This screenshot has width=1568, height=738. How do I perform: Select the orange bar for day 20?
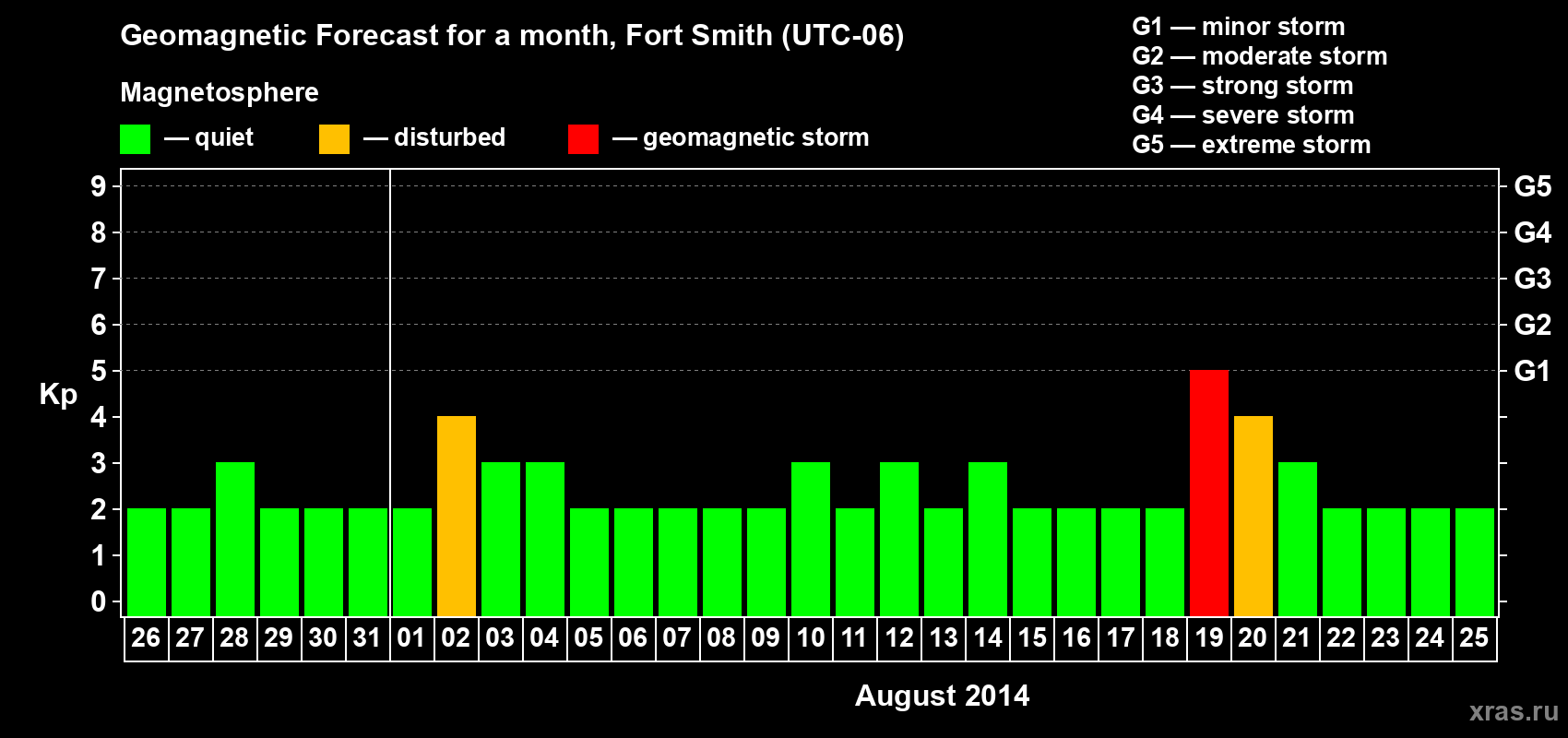[x=1253, y=516]
